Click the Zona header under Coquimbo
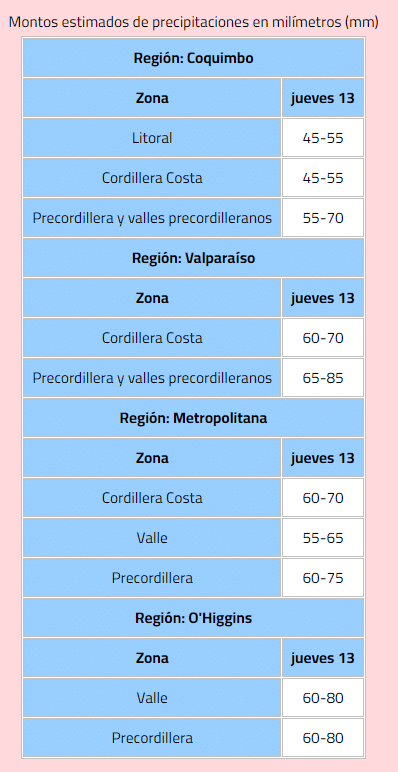 [x=152, y=98]
